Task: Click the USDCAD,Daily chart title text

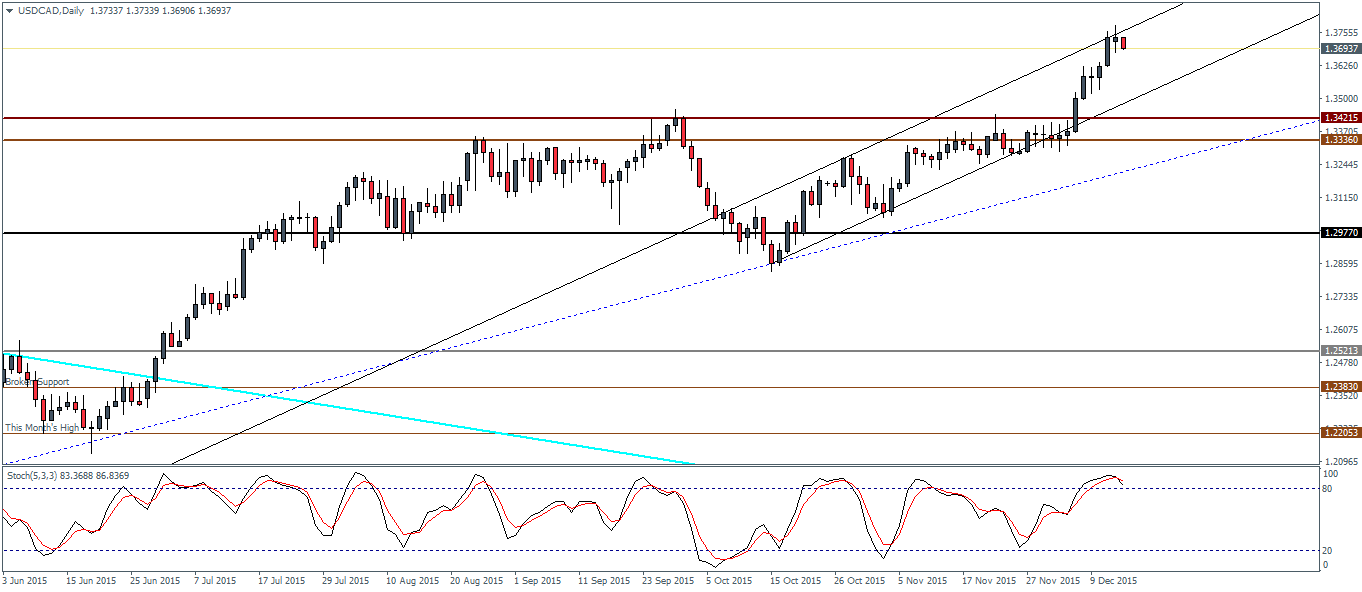Action: pos(50,10)
